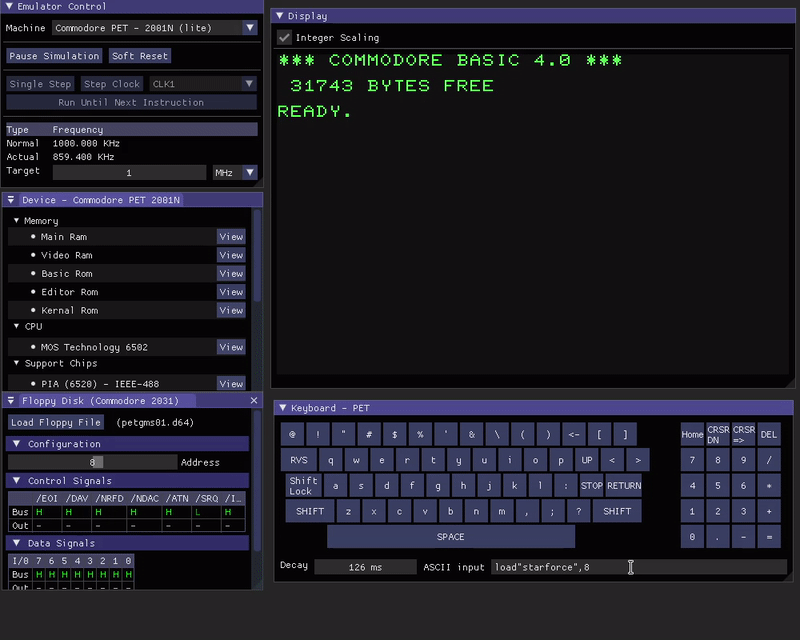This screenshot has height=640, width=800.
Task: Click the Floppy Disk panel scrollbar
Action: tap(257, 480)
